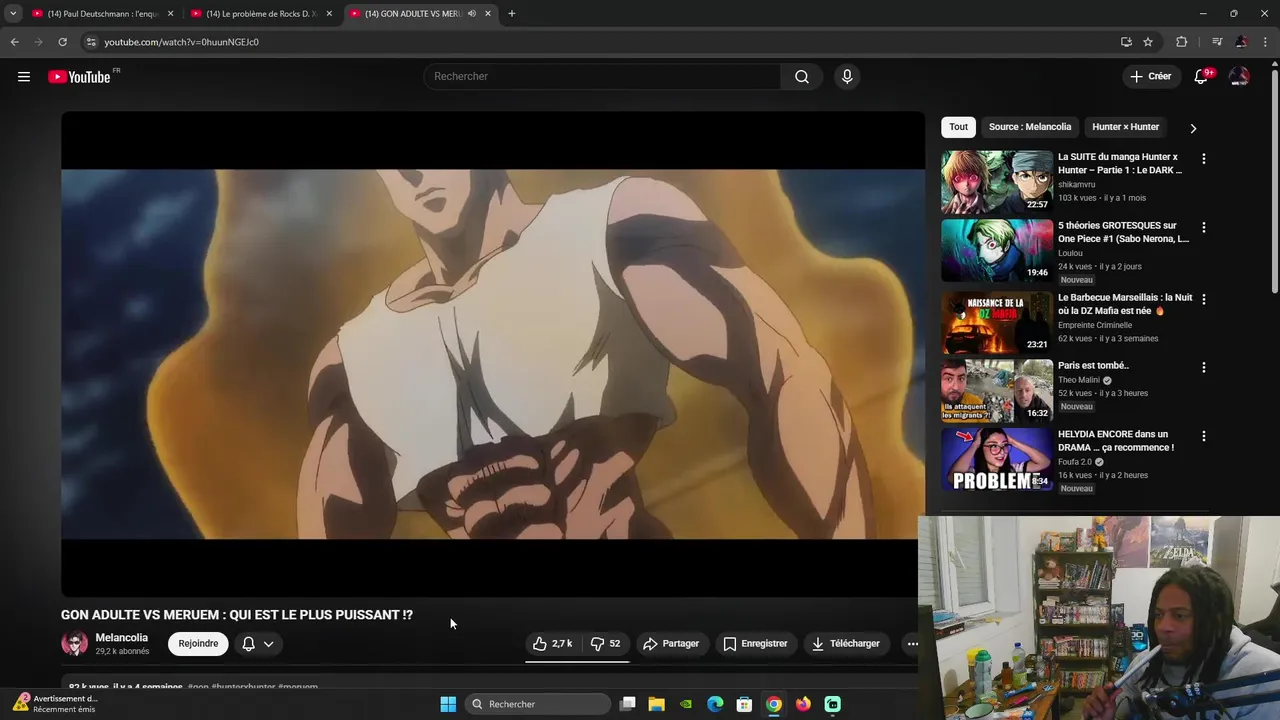Open a new browser tab with plus
Image resolution: width=1280 pixels, height=720 pixels.
511,14
